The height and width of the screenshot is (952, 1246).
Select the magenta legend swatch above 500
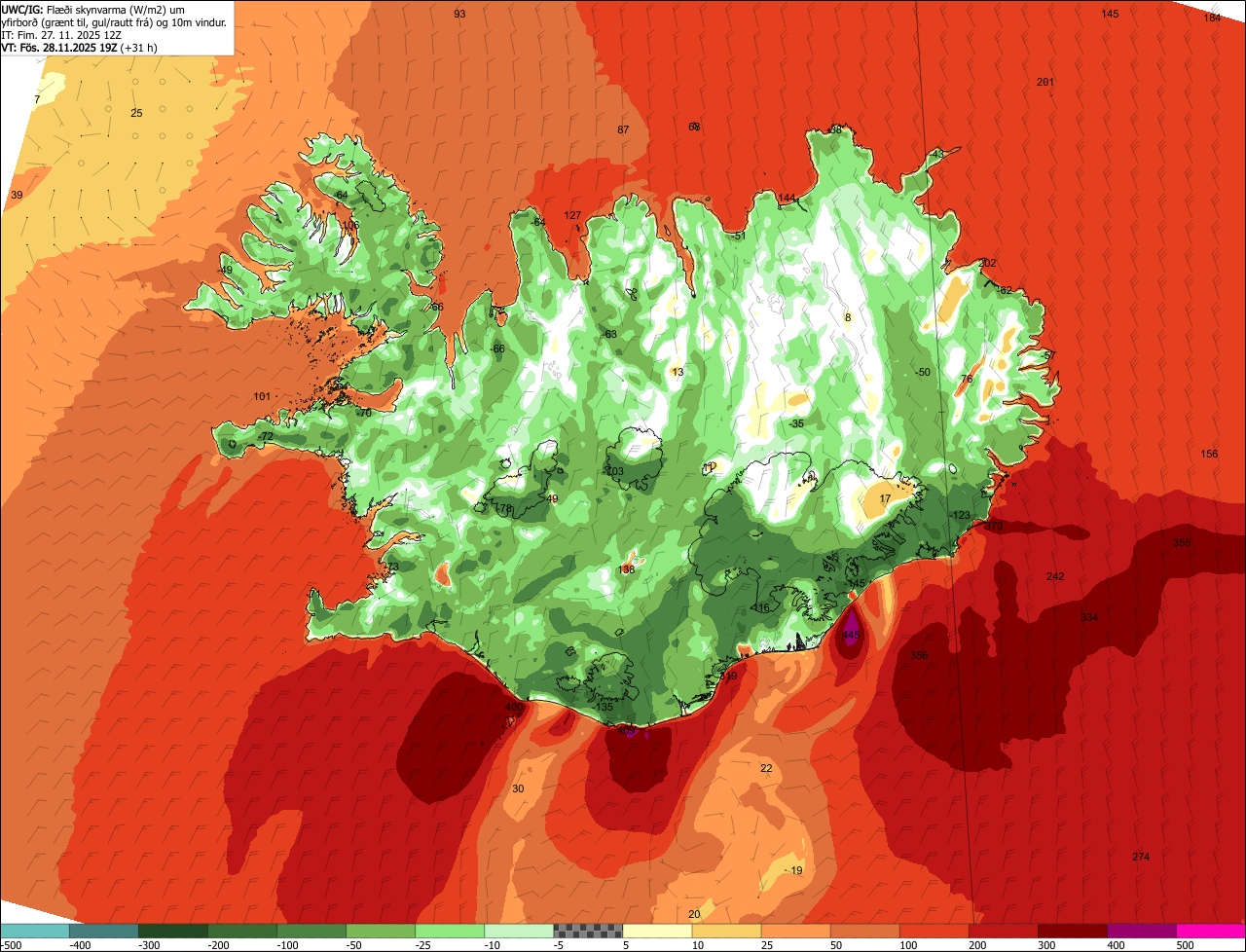click(1211, 930)
